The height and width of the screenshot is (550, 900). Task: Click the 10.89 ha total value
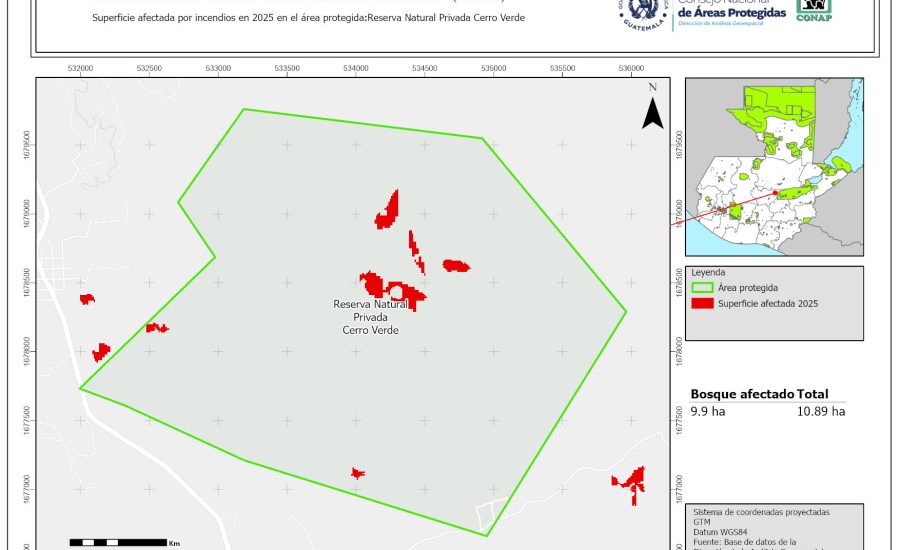pos(820,411)
